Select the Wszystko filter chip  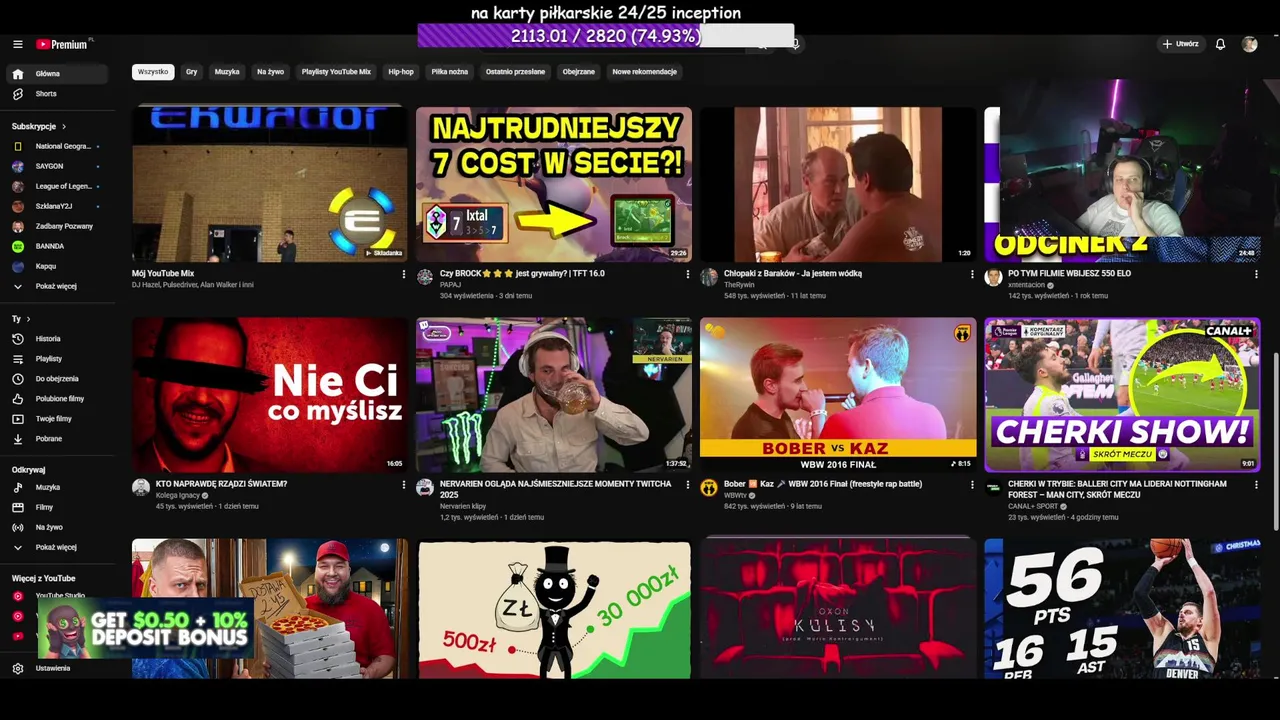coord(153,72)
